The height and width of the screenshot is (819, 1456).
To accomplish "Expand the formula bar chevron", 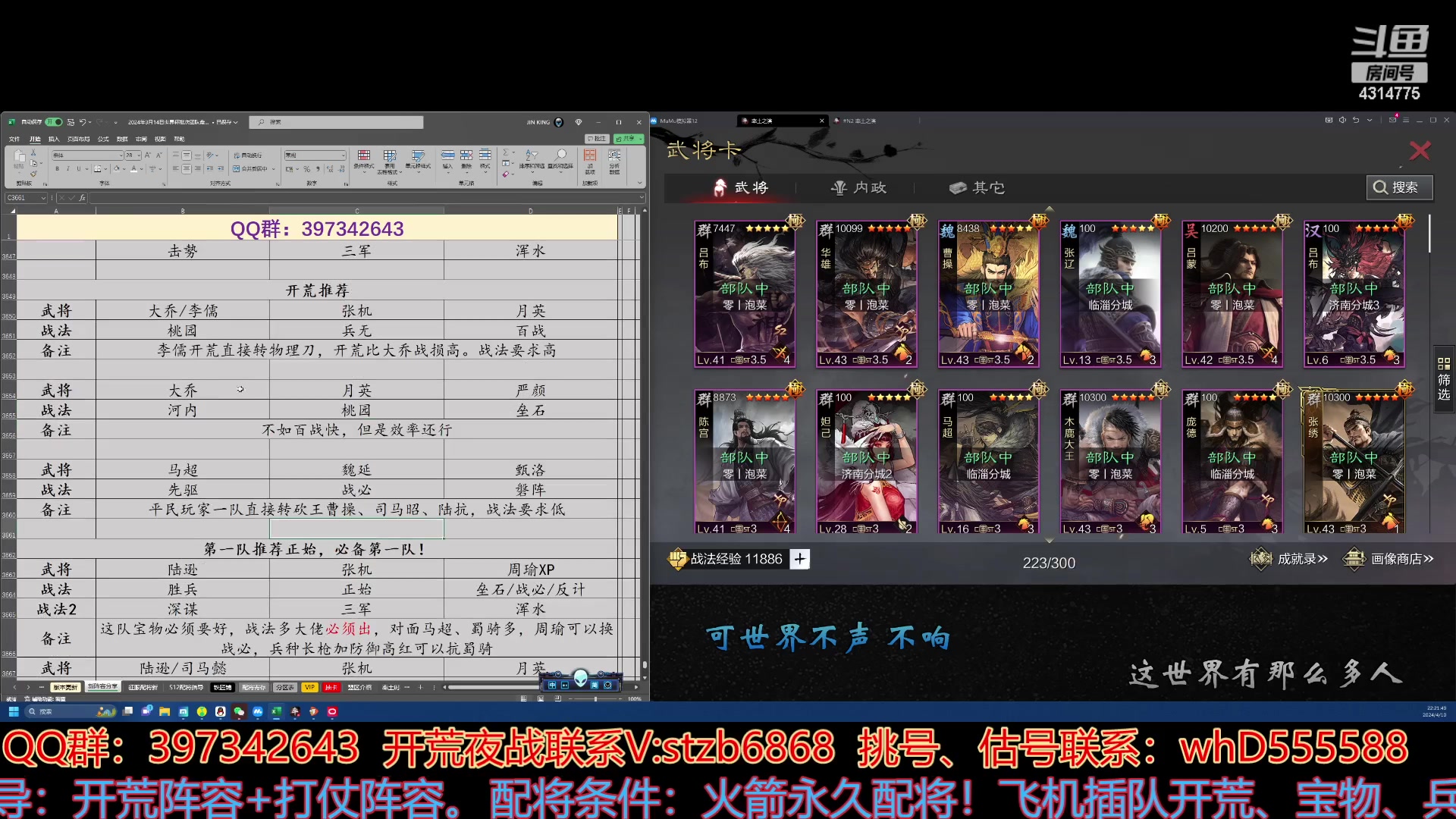I will pos(642,198).
